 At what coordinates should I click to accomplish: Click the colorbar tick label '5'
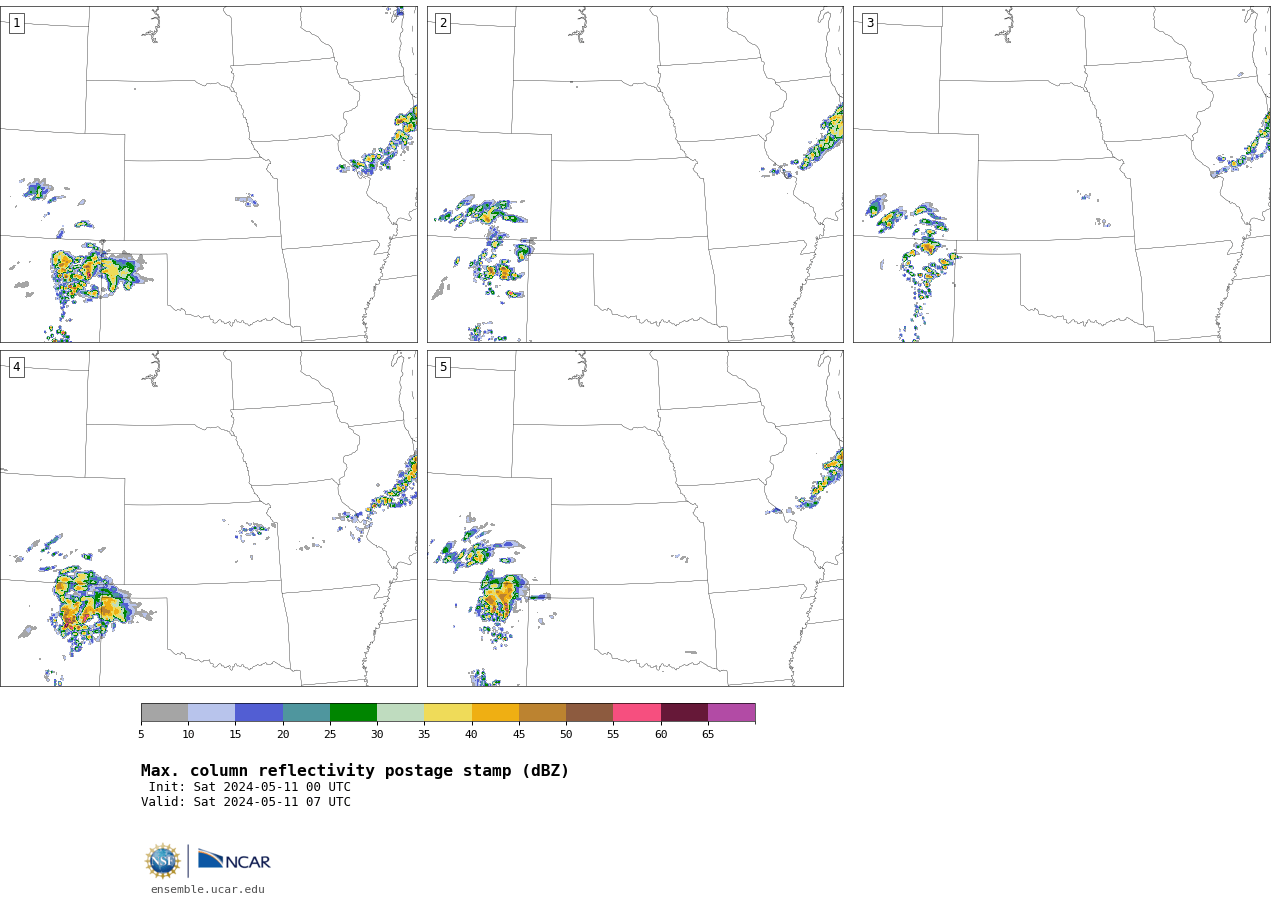141,735
